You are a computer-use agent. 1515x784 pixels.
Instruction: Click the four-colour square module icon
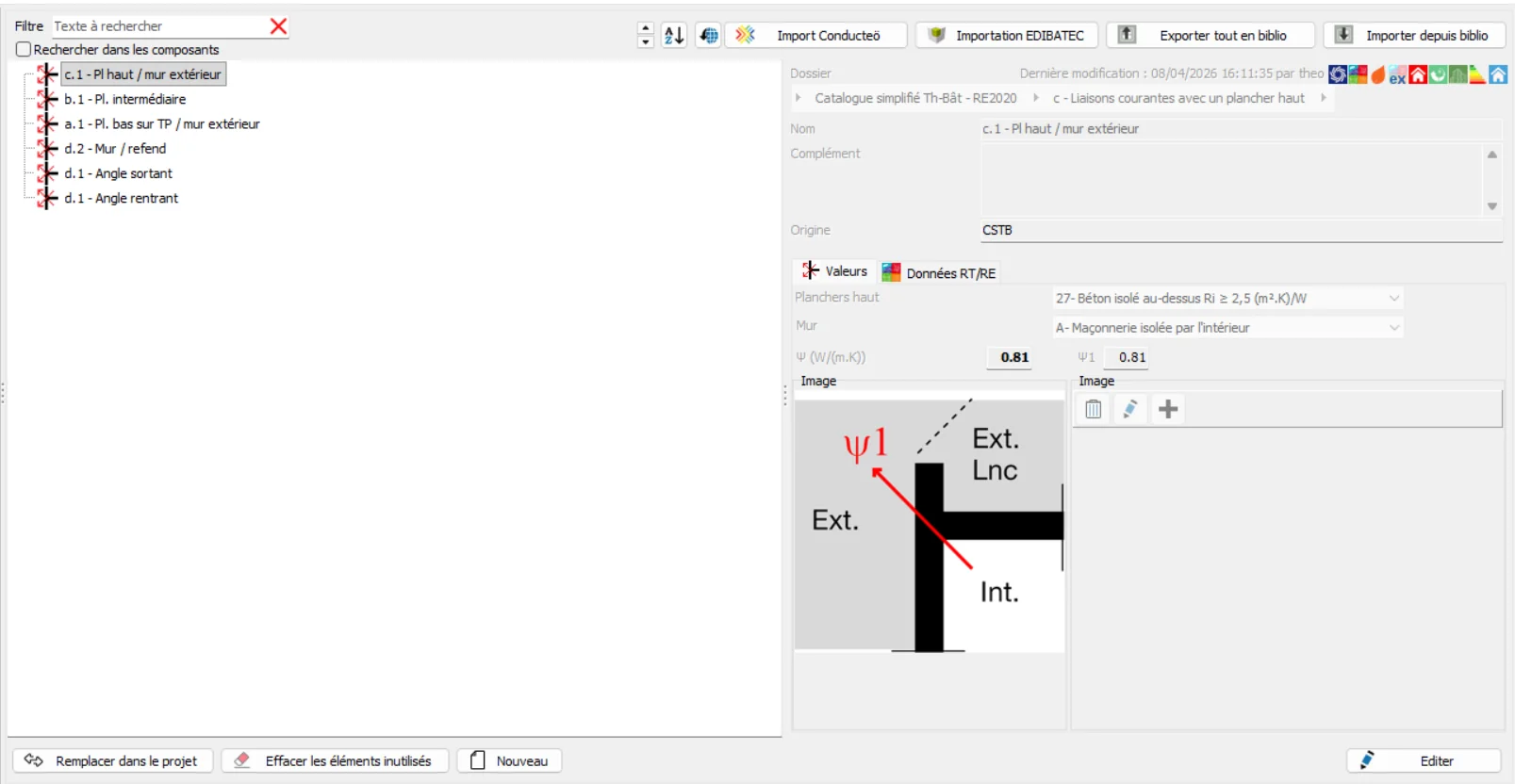1358,74
